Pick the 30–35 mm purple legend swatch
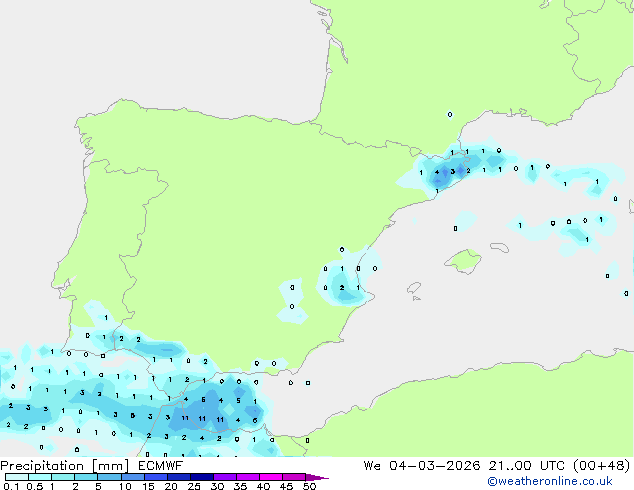The width and height of the screenshot is (634, 490). point(224,477)
